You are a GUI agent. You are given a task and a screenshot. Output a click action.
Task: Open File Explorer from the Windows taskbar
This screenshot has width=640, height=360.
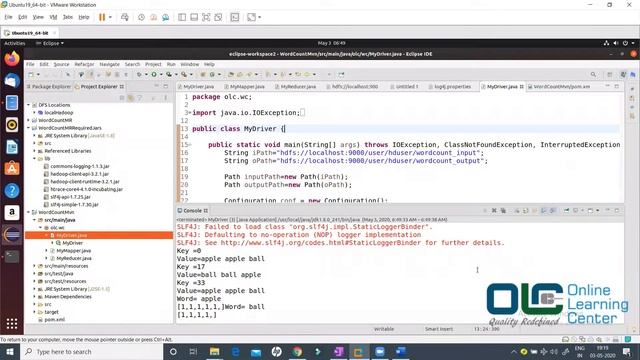click(214, 352)
